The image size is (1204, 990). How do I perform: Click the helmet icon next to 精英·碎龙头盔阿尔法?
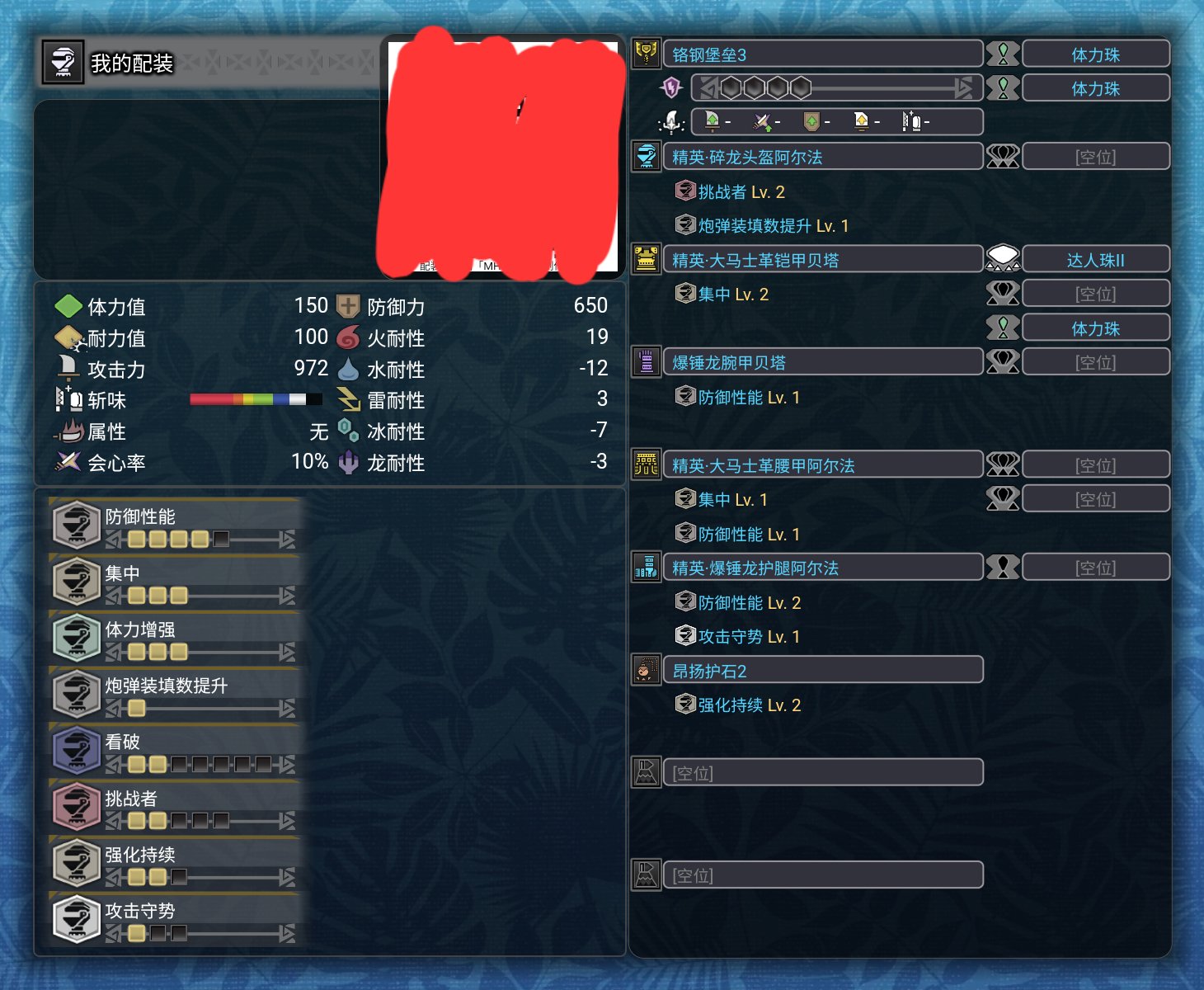pyautogui.click(x=647, y=156)
